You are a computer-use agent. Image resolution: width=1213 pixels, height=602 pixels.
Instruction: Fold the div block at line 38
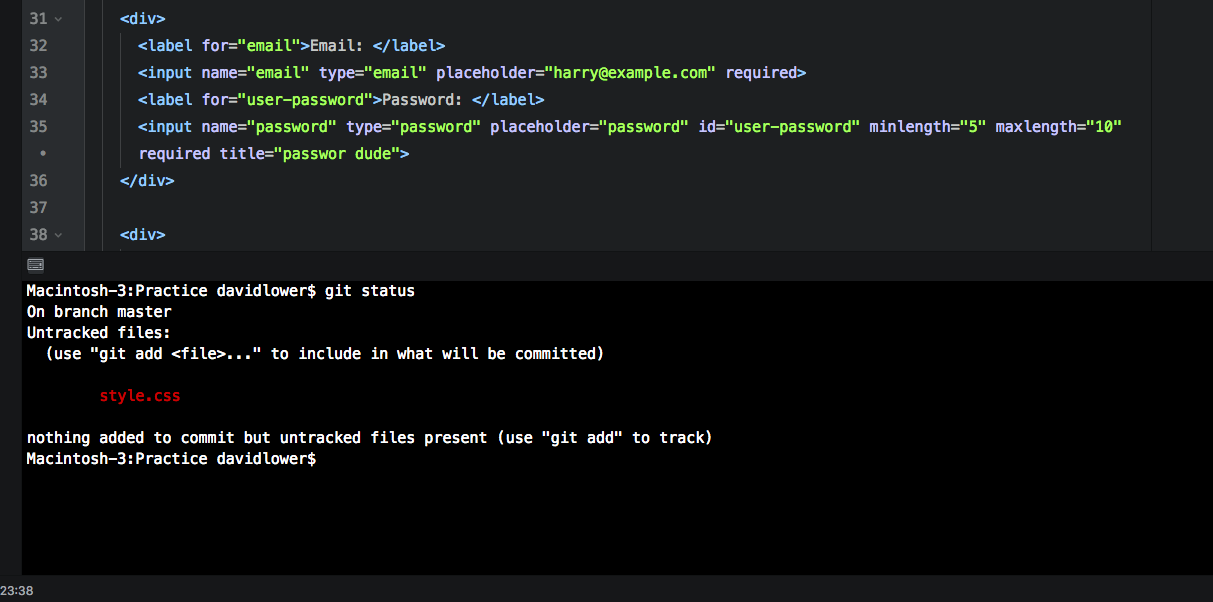click(58, 235)
